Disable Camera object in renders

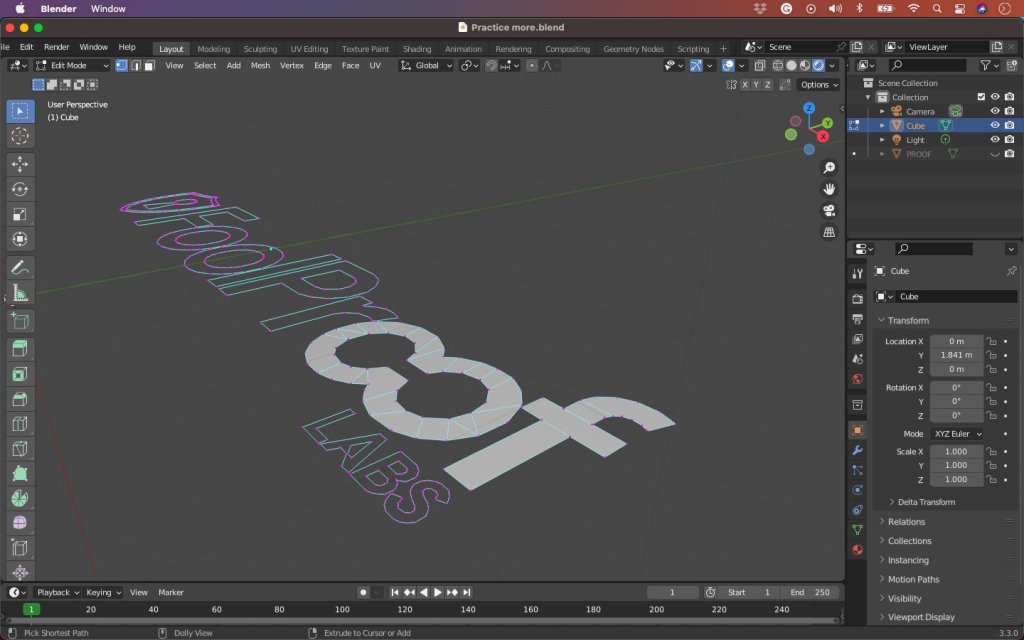click(1010, 111)
